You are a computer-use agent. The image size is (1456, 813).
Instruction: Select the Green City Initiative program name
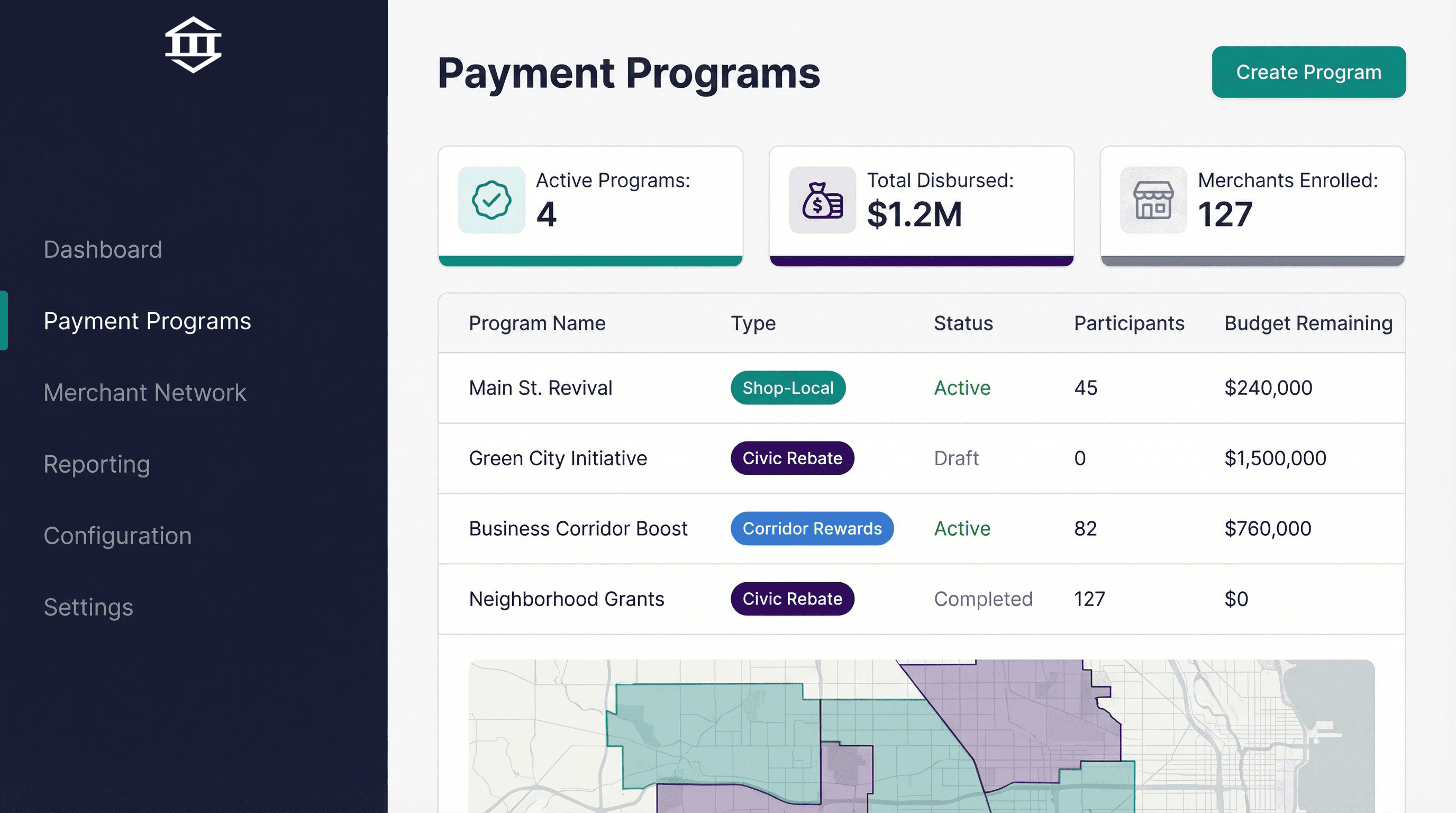(558, 458)
